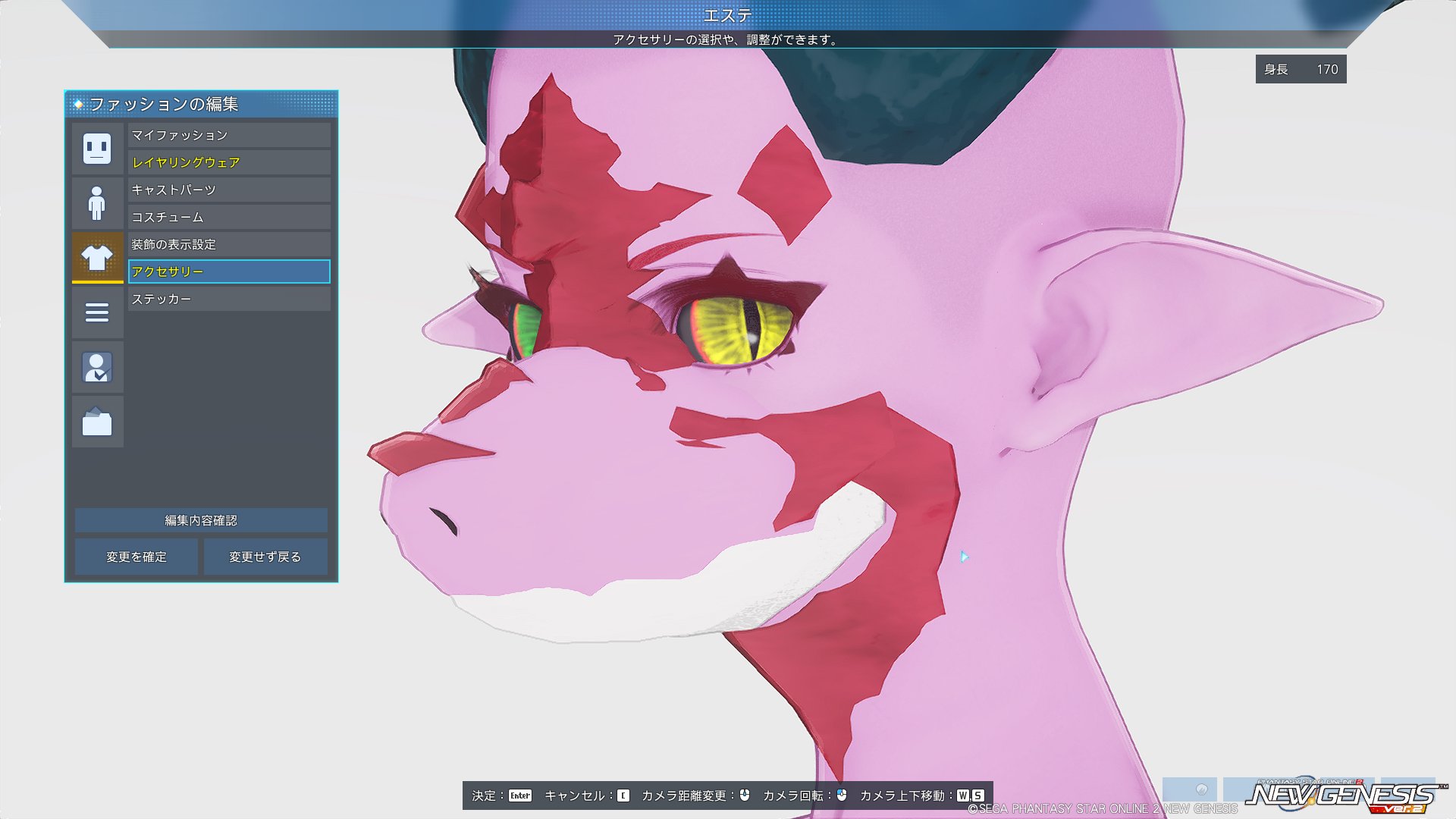1456x819 pixels.
Task: Click the エステ screen title
Action: click(727, 15)
